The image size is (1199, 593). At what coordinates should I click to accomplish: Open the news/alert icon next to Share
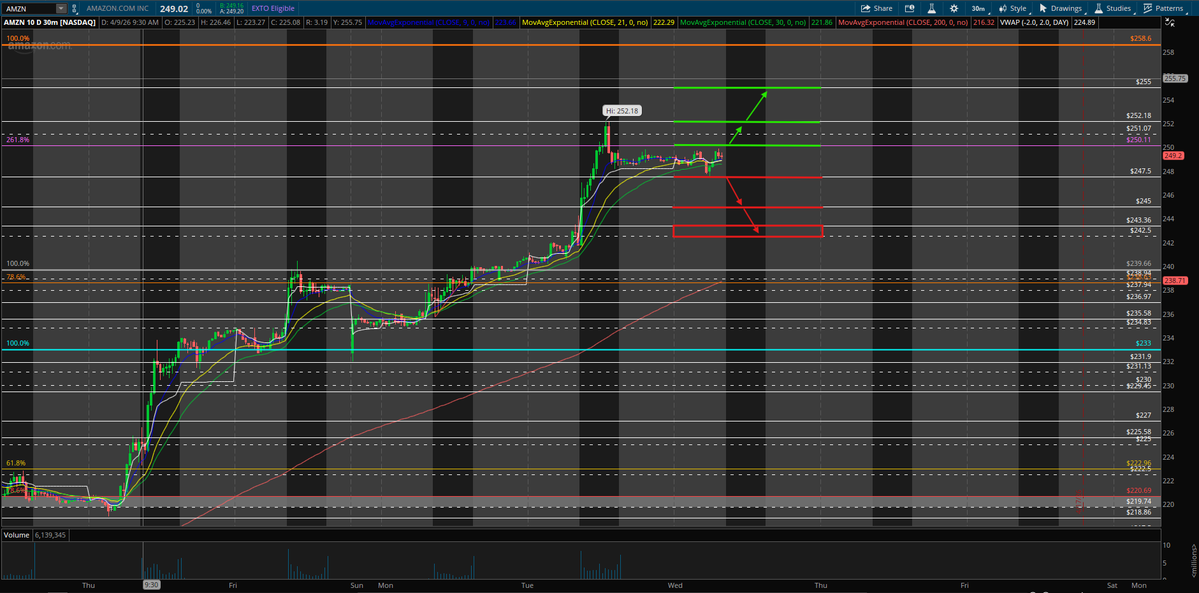pyautogui.click(x=909, y=8)
